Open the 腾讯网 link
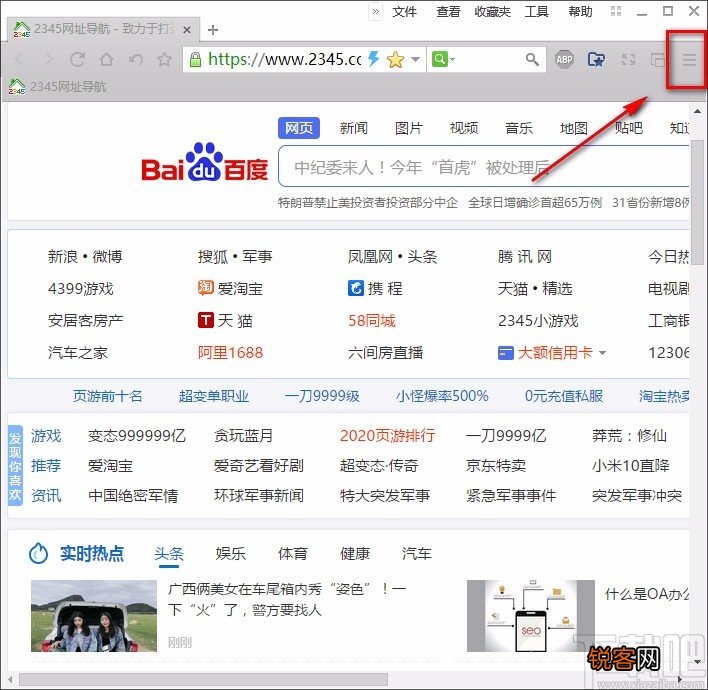 (525, 256)
